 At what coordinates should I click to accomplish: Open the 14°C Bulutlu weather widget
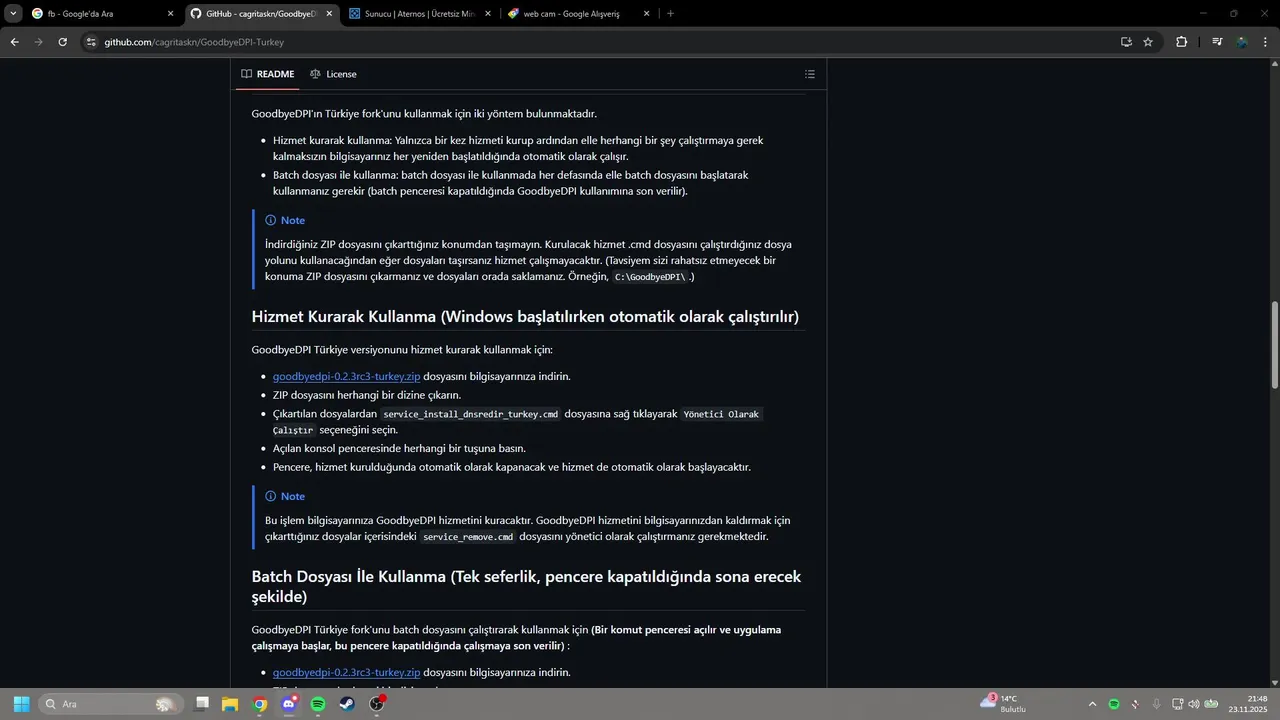(1004, 704)
